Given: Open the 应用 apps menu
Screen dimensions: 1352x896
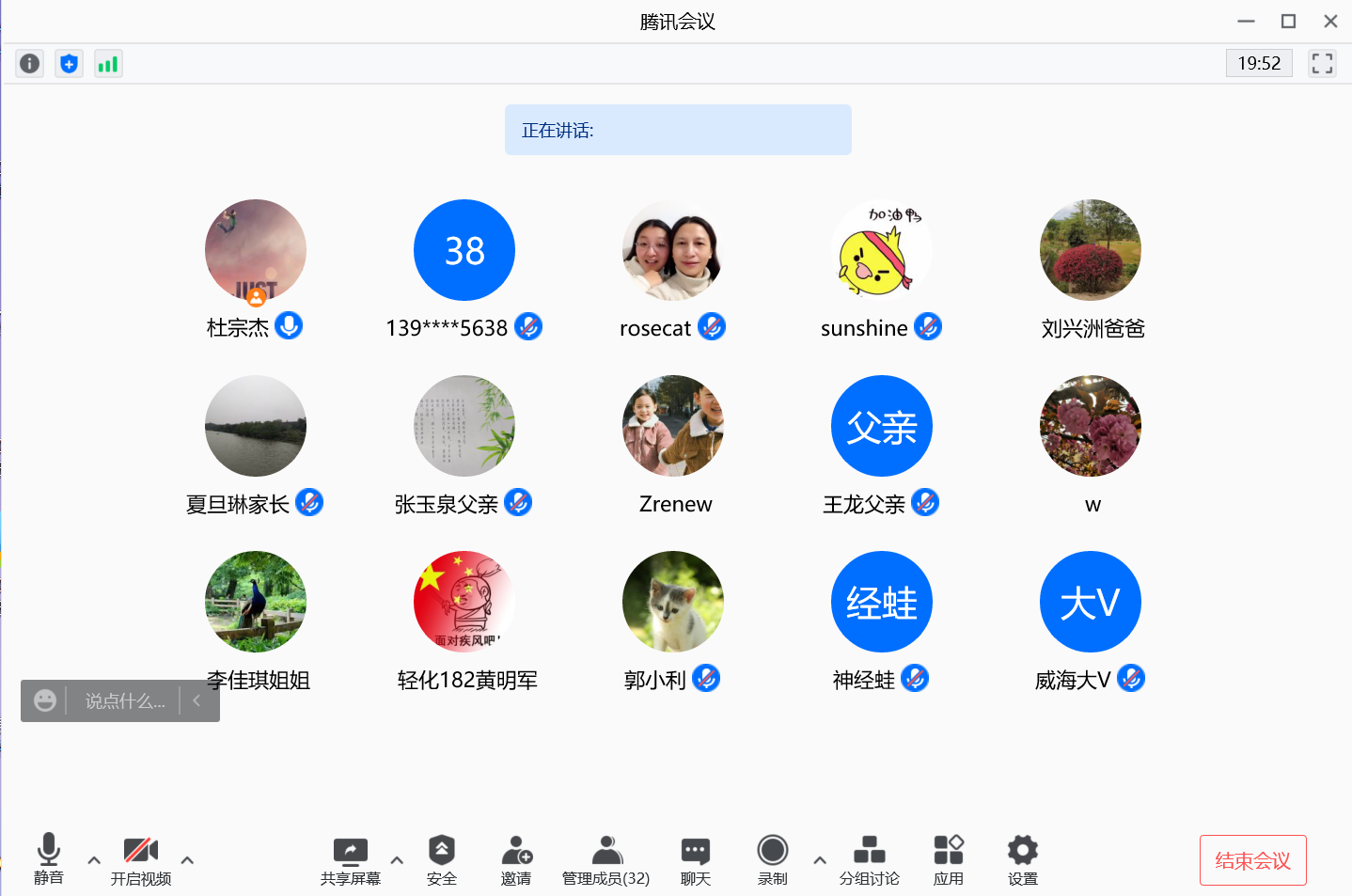Looking at the screenshot, I should click(x=948, y=860).
